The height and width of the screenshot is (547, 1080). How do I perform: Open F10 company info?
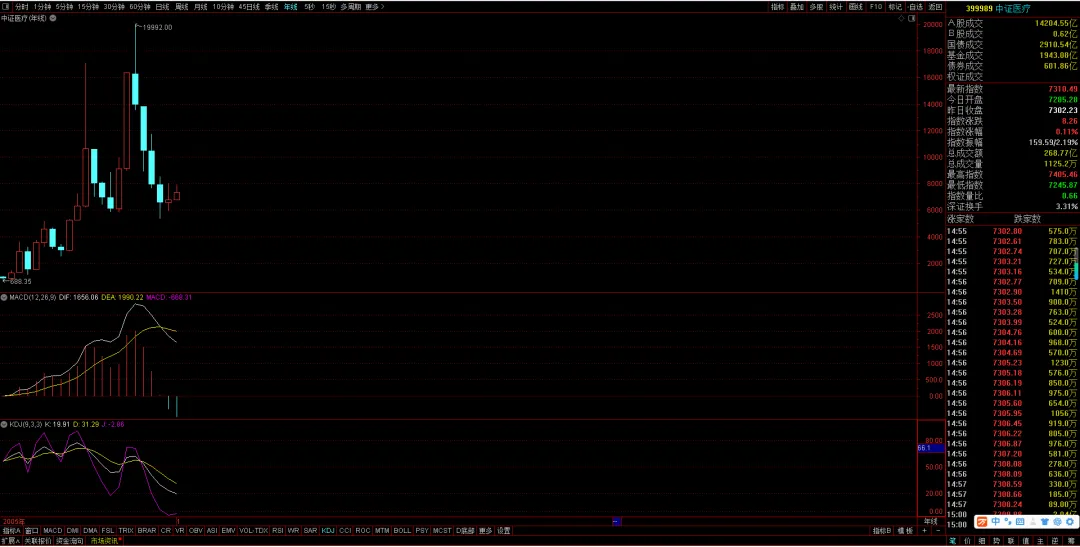pyautogui.click(x=875, y=7)
